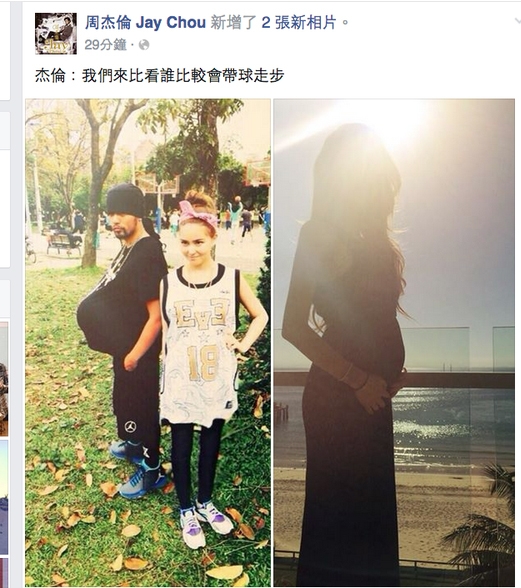Expand the post options chevron
Screen dimensions: 521x588
click(x=517, y=21)
